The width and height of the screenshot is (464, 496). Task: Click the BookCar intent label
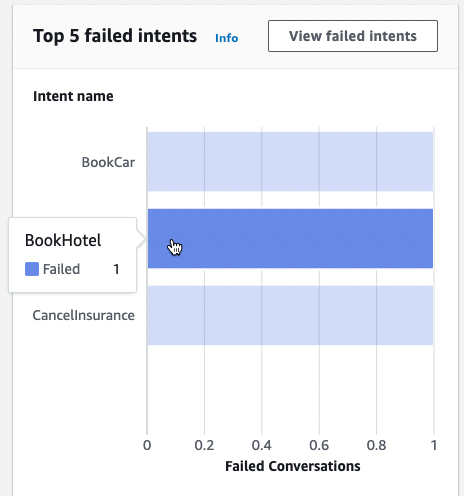pos(108,162)
